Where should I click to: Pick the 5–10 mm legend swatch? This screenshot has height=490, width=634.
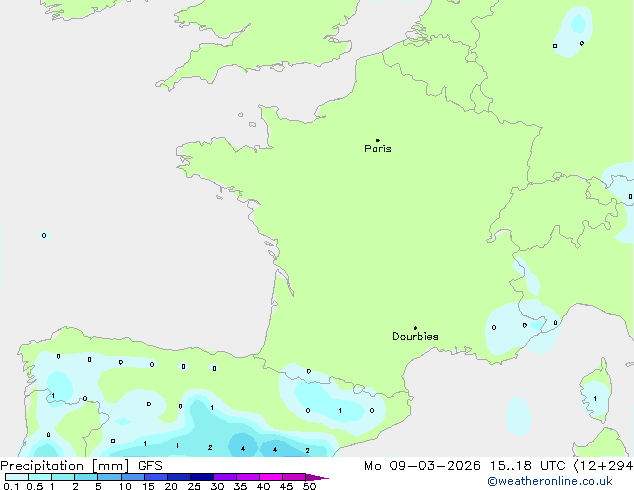[x=110, y=477]
